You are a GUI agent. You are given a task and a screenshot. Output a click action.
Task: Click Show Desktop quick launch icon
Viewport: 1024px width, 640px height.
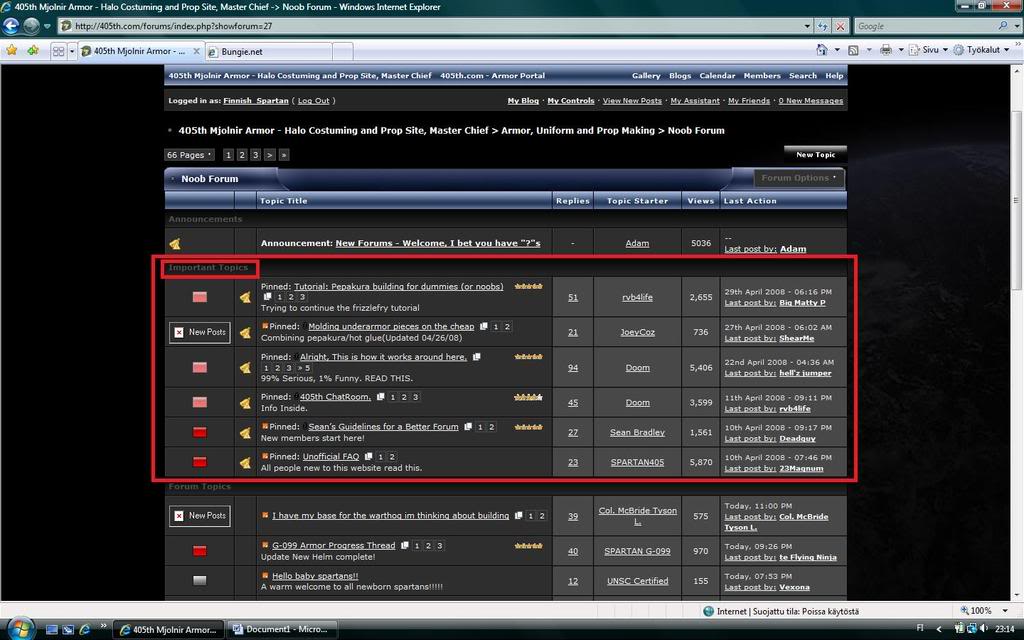(x=52, y=630)
